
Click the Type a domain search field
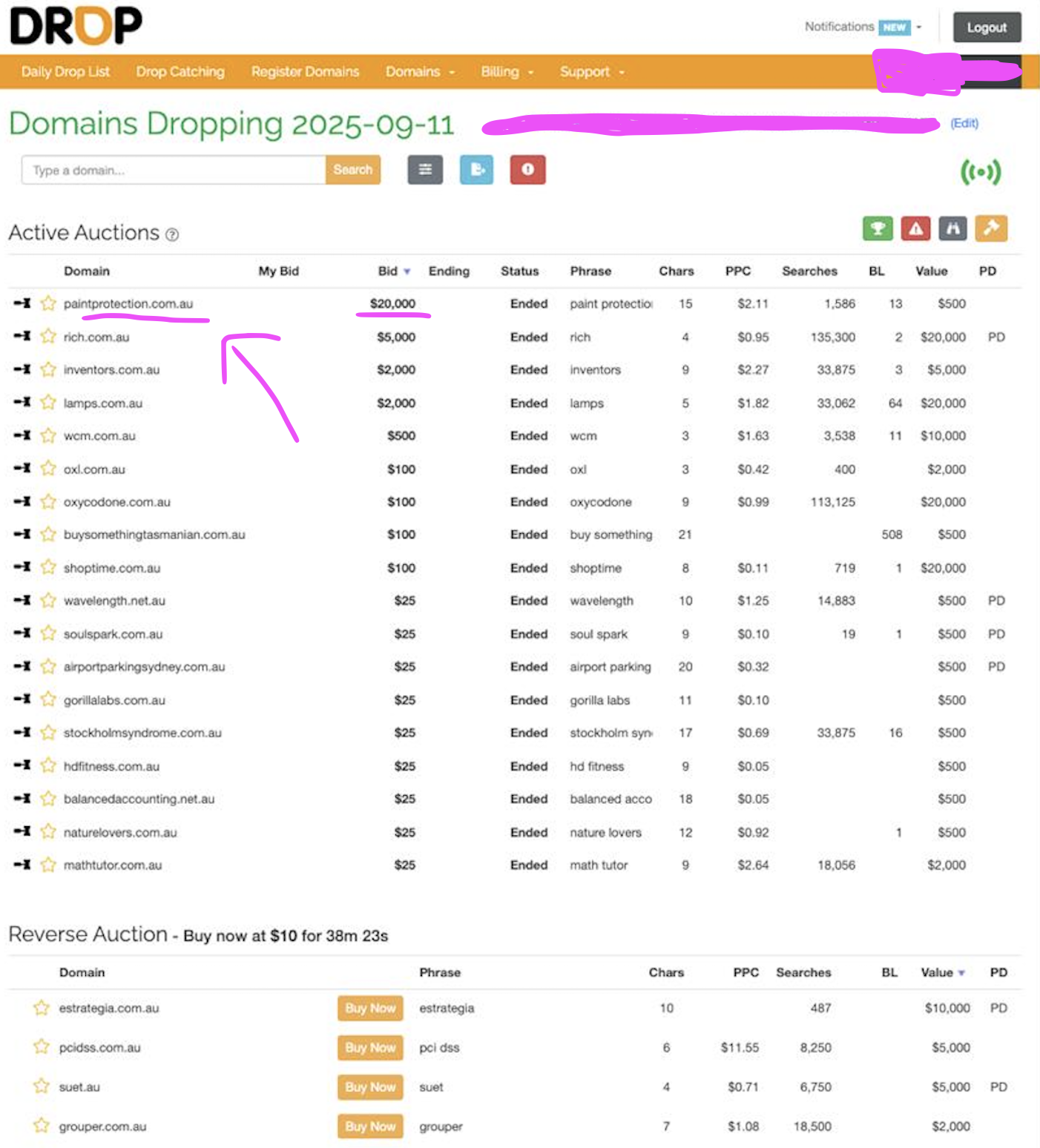(x=174, y=170)
